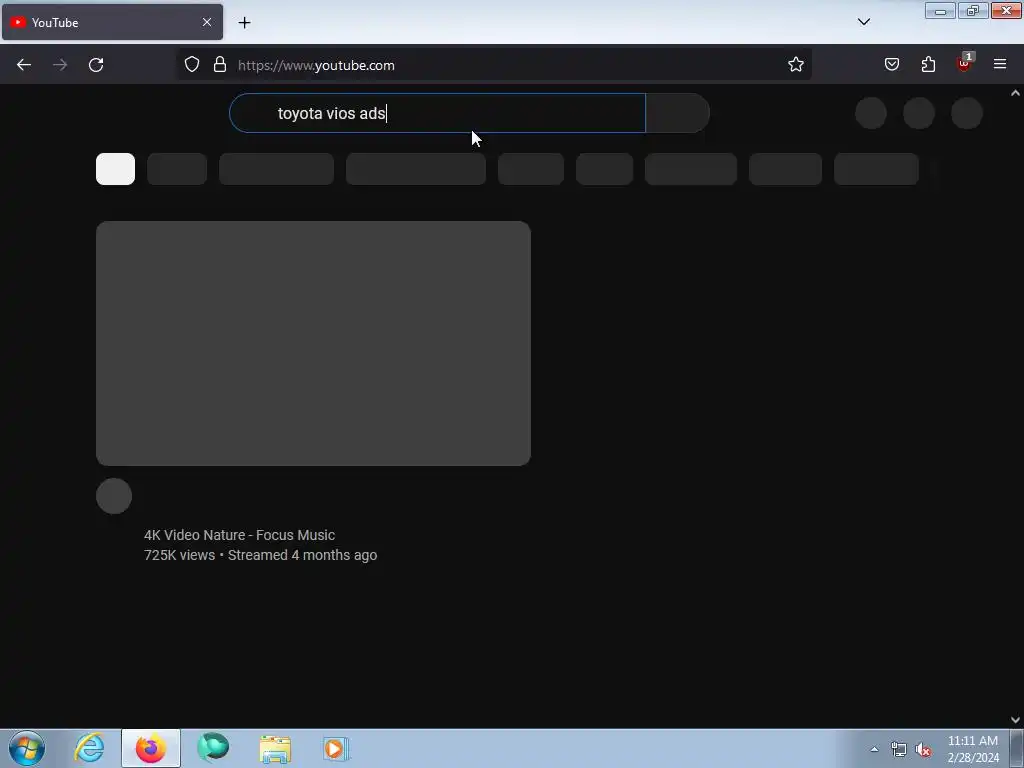Launch Windows Media Player from taskbar
The height and width of the screenshot is (768, 1024).
pyautogui.click(x=336, y=748)
